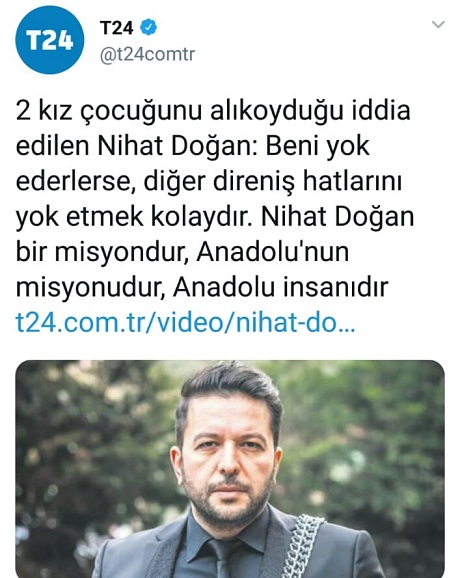Click the tweet line starting '2 kız çocuğunu'

[x=213, y=111]
